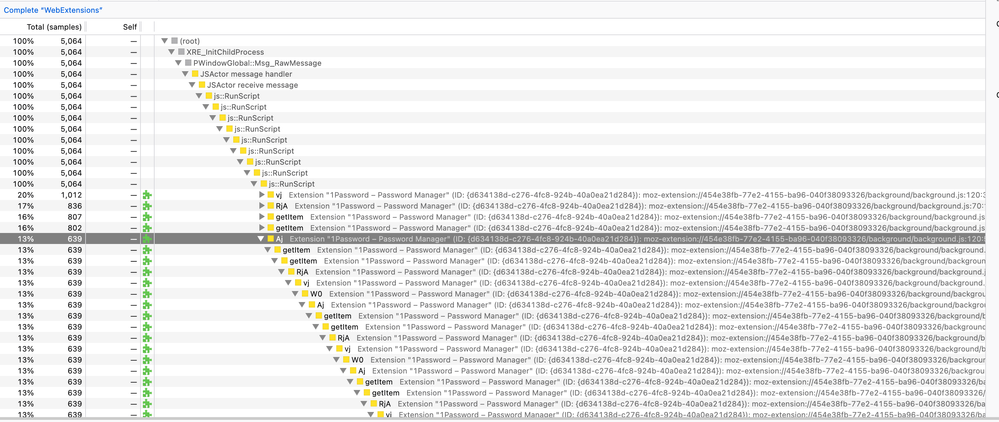This screenshot has height=422, width=999.
Task: Expand the 20% vj call node
Action: [262, 194]
